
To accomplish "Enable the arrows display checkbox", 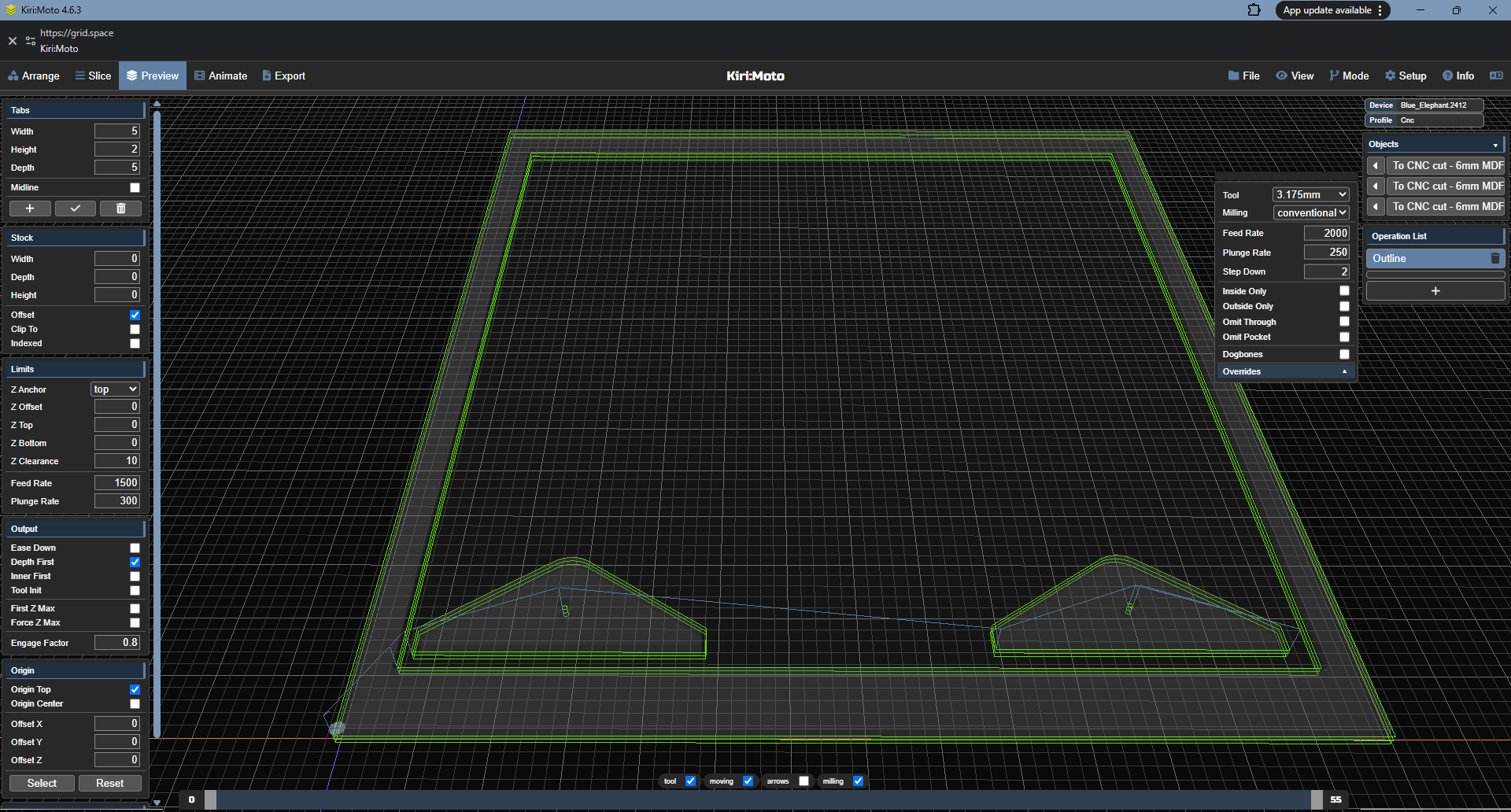I will point(804,781).
